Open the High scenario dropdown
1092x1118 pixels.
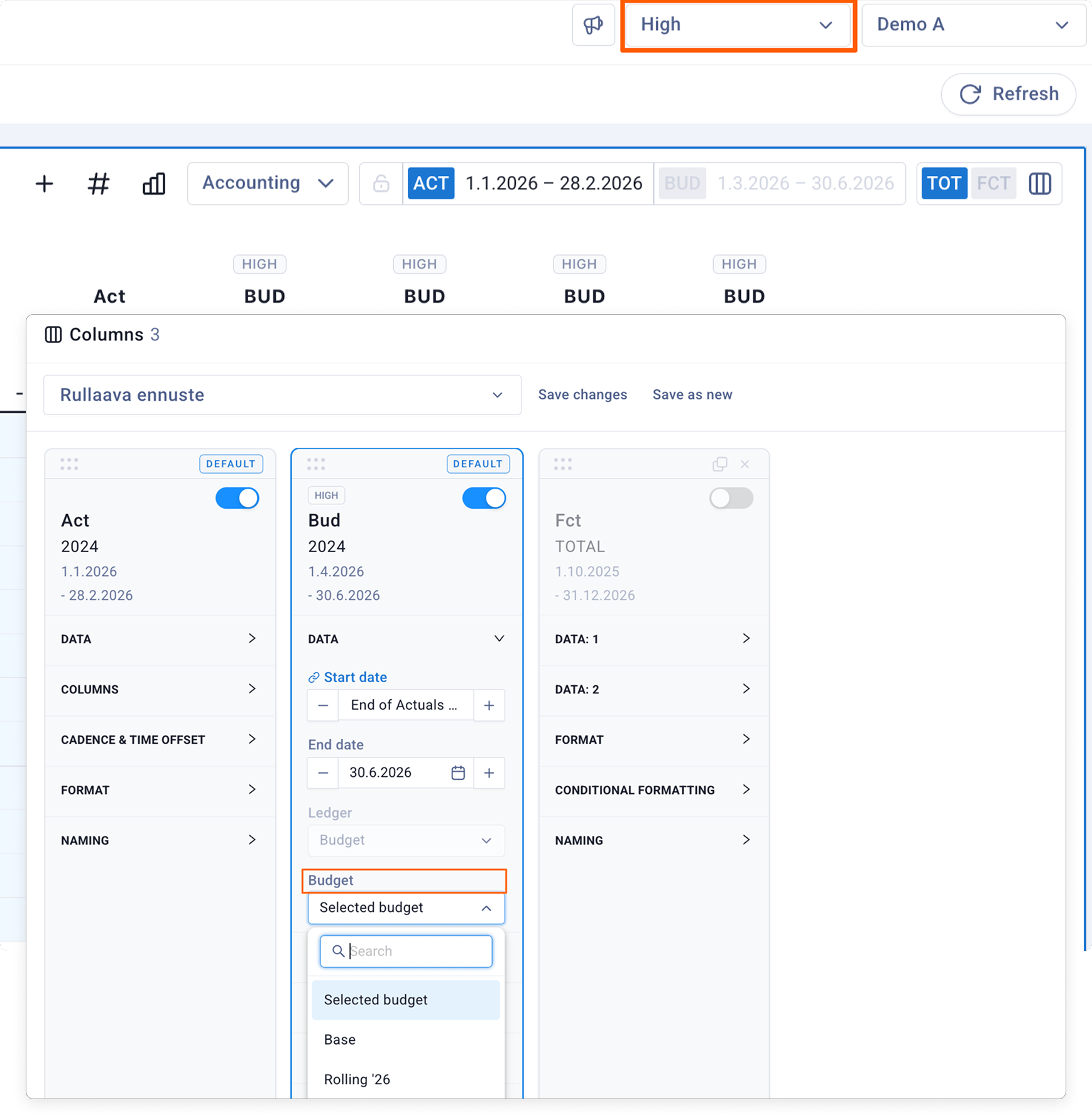tap(738, 24)
